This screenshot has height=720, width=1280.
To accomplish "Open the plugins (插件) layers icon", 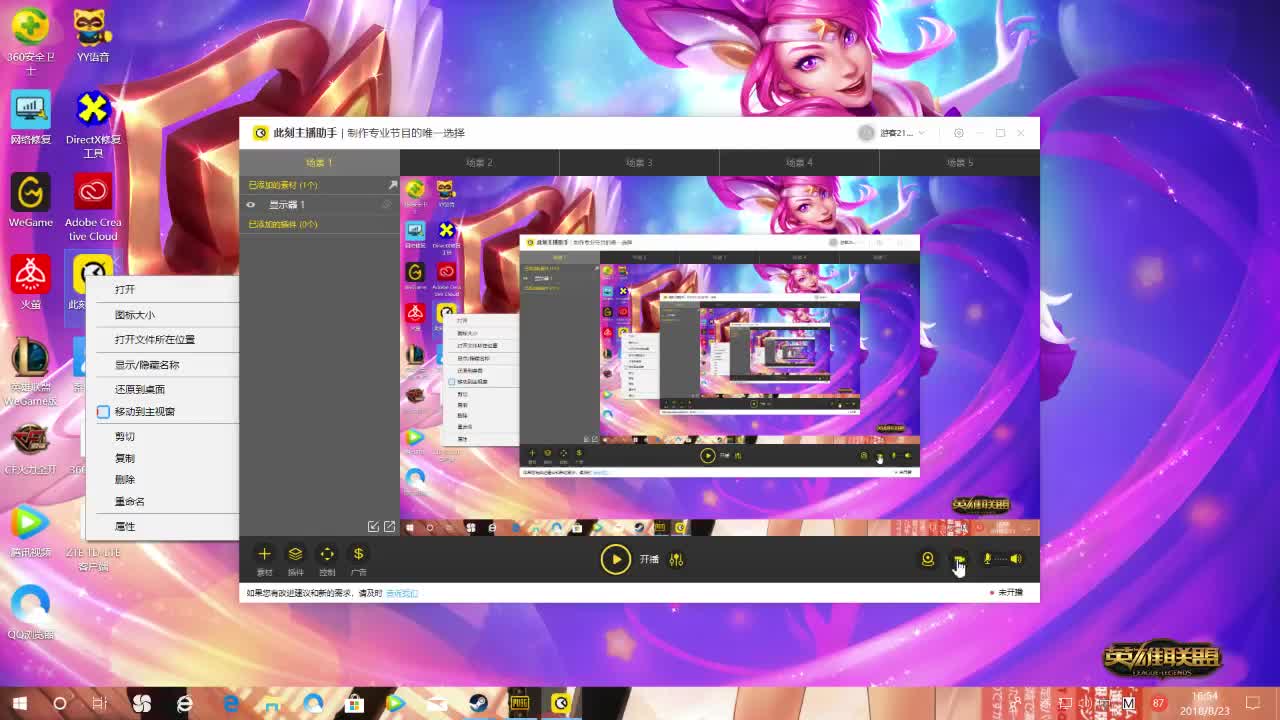I will pos(296,553).
